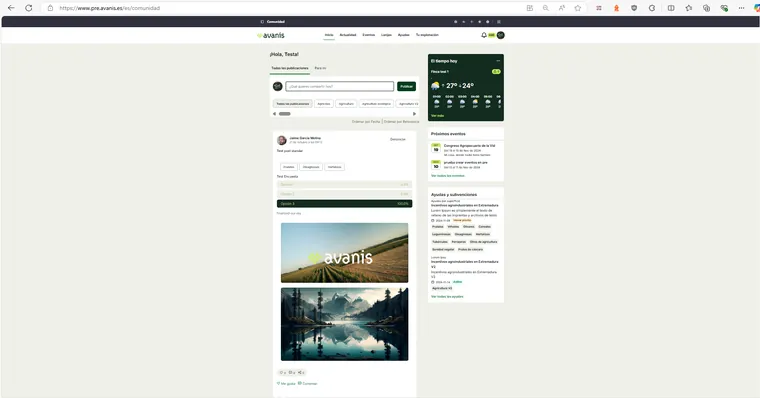Image resolution: width=760 pixels, height=398 pixels.
Task: Click the first poll option bar
Action: pos(344,185)
